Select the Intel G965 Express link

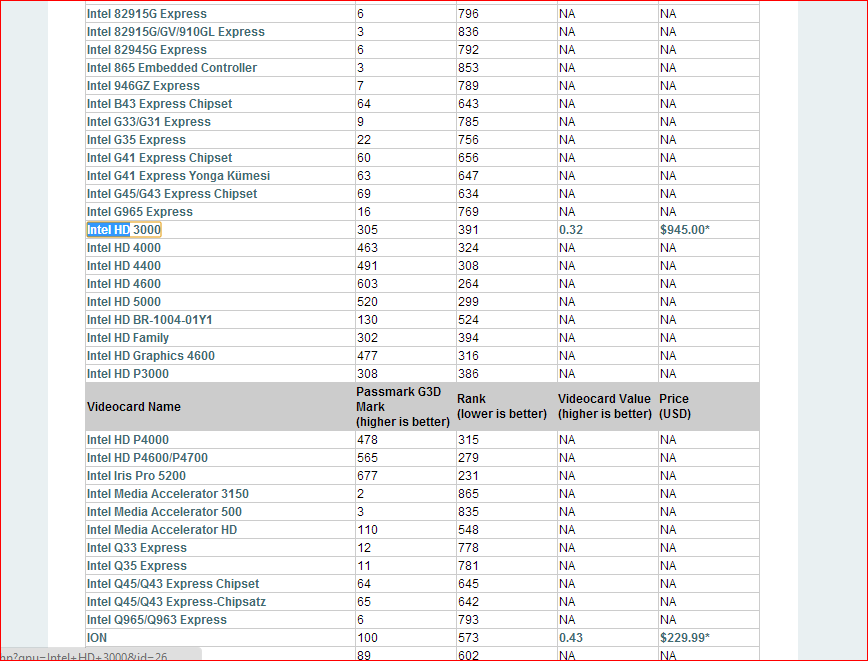click(140, 212)
